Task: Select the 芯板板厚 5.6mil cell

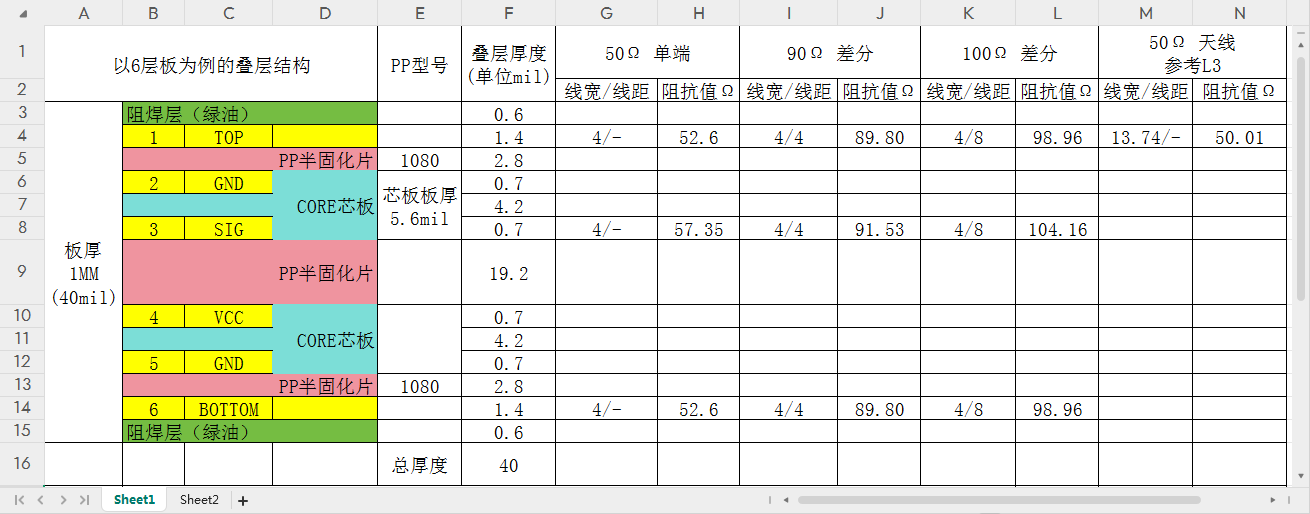Action: 419,205
